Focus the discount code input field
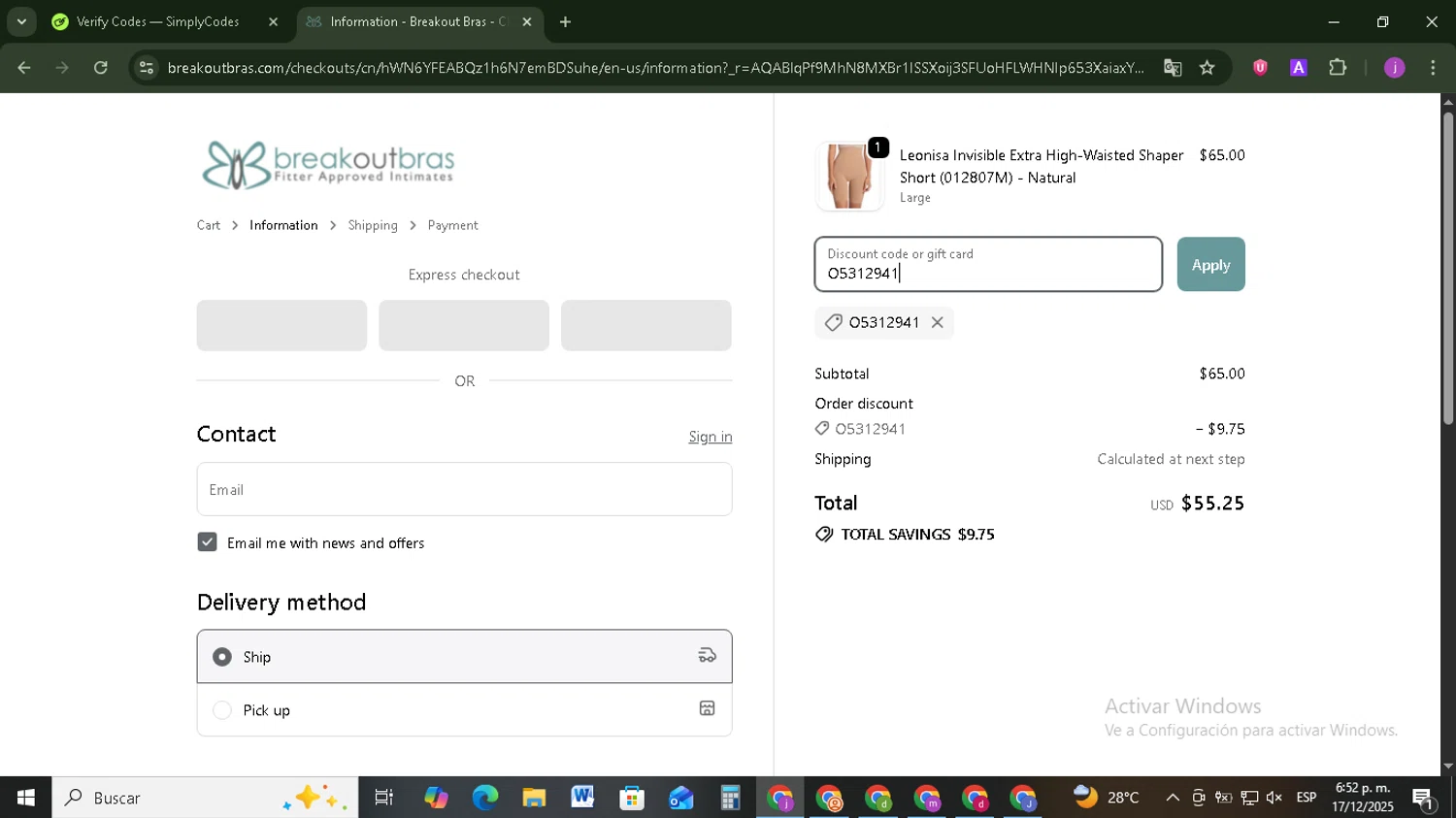Image resolution: width=1456 pixels, height=818 pixels. (x=988, y=264)
